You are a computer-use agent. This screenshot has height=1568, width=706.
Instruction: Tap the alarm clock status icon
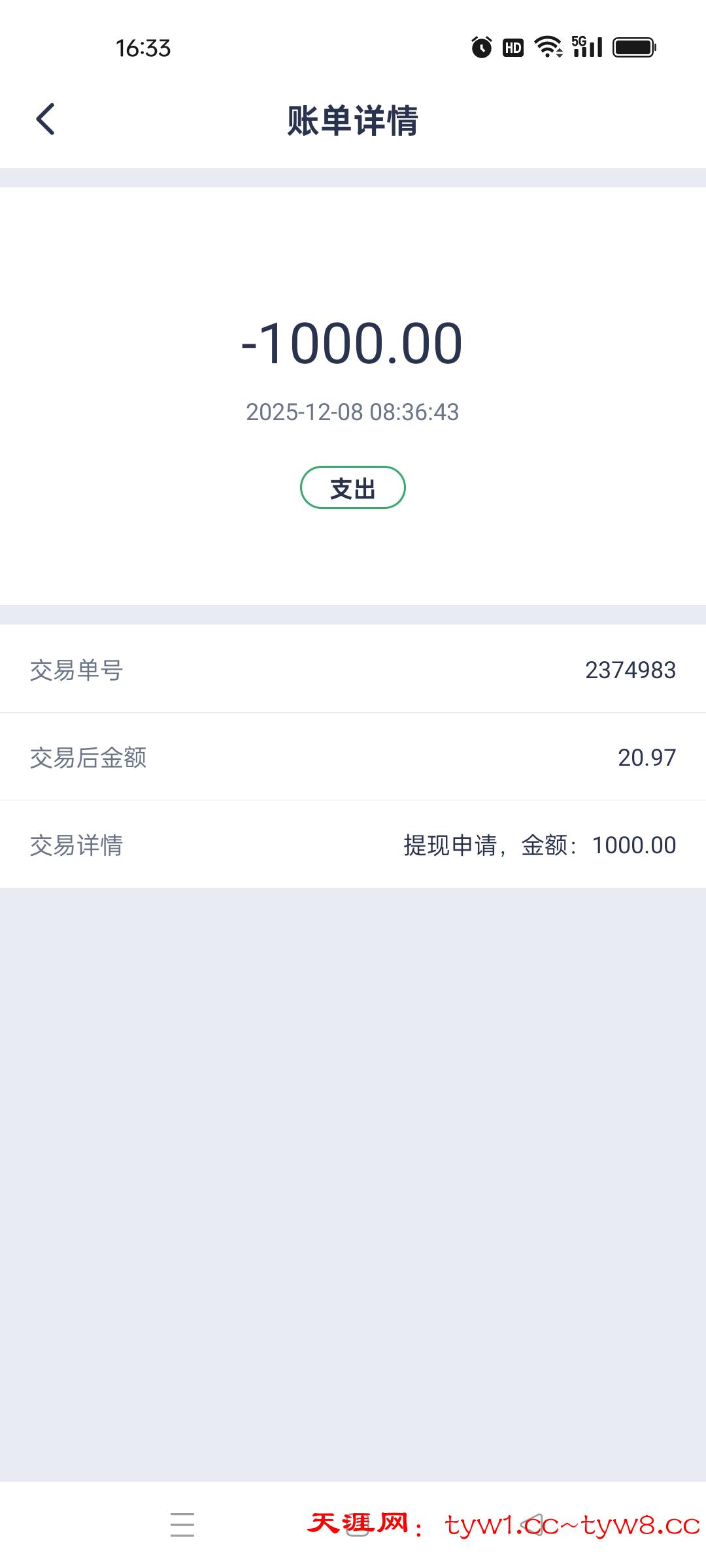[x=482, y=48]
